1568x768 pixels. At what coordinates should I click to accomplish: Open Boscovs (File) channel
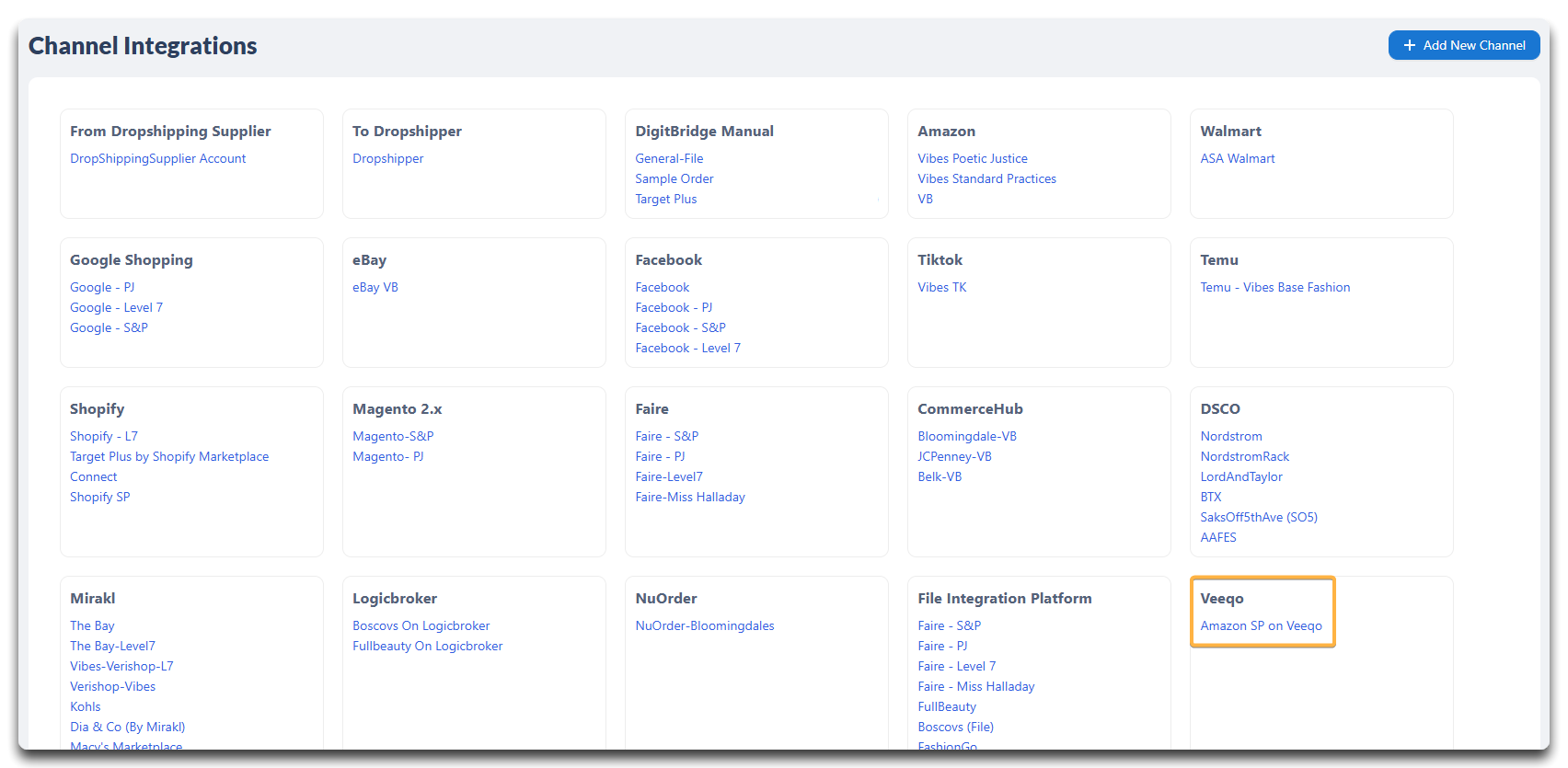956,727
